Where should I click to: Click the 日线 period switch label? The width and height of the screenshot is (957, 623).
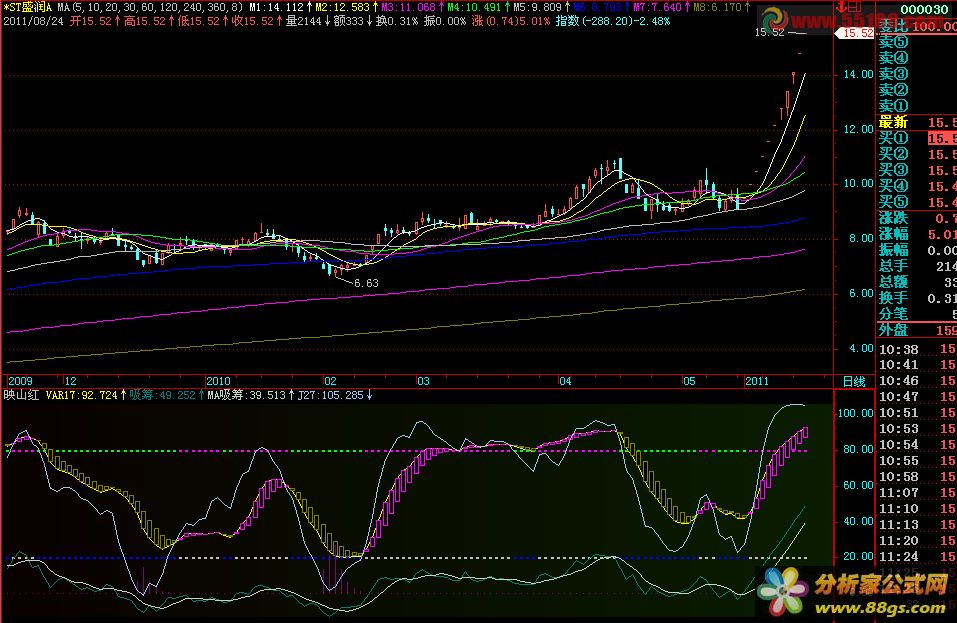[x=854, y=381]
